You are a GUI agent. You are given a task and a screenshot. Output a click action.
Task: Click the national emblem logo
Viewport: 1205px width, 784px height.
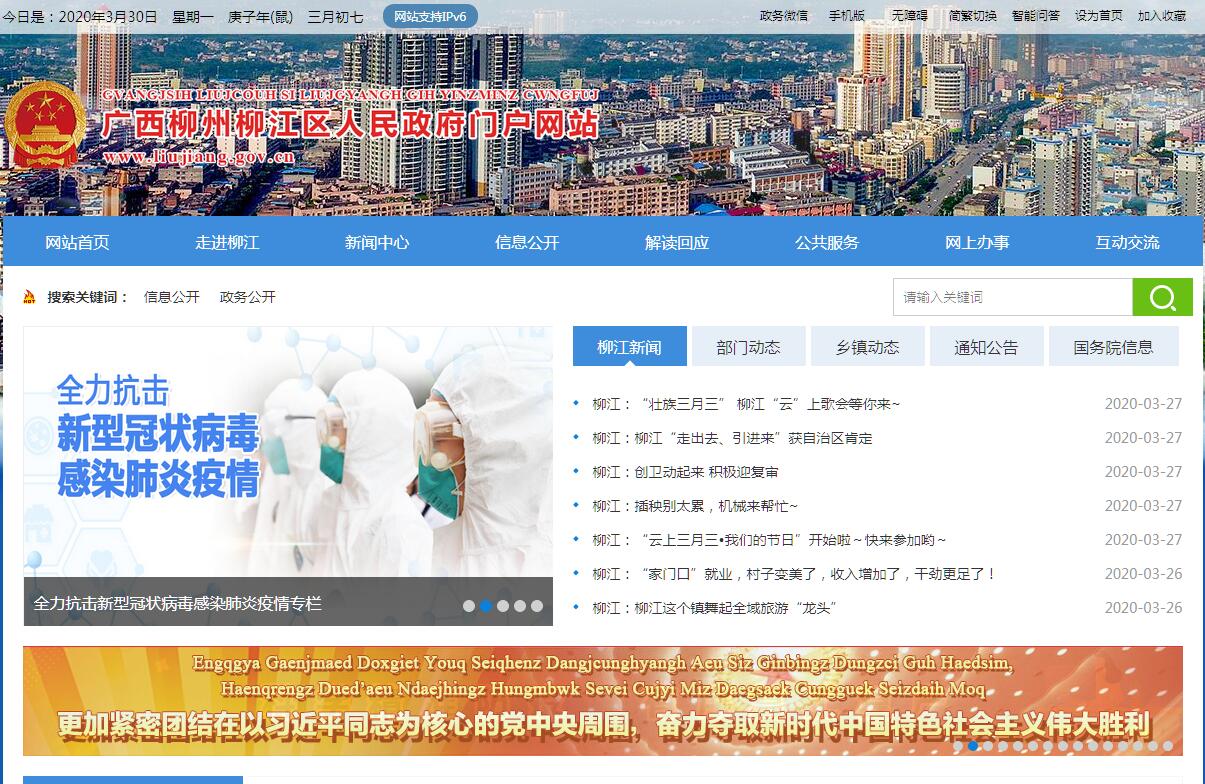click(x=44, y=127)
